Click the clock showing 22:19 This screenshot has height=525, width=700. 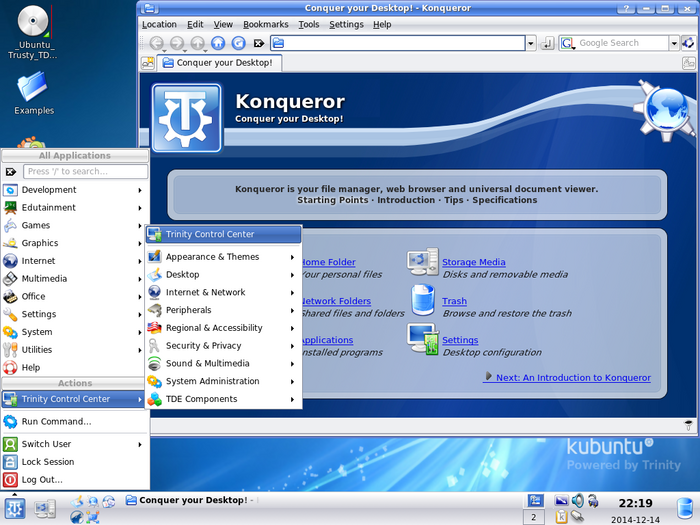(x=635, y=504)
